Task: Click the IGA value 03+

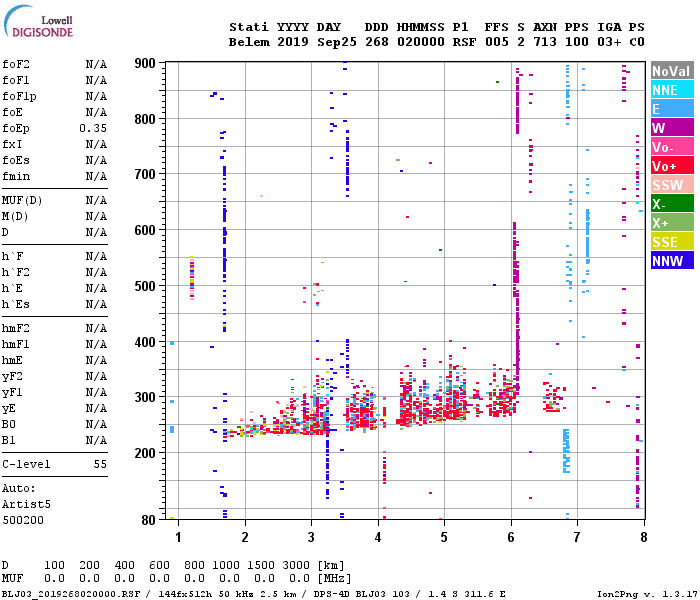Action: pyautogui.click(x=609, y=42)
